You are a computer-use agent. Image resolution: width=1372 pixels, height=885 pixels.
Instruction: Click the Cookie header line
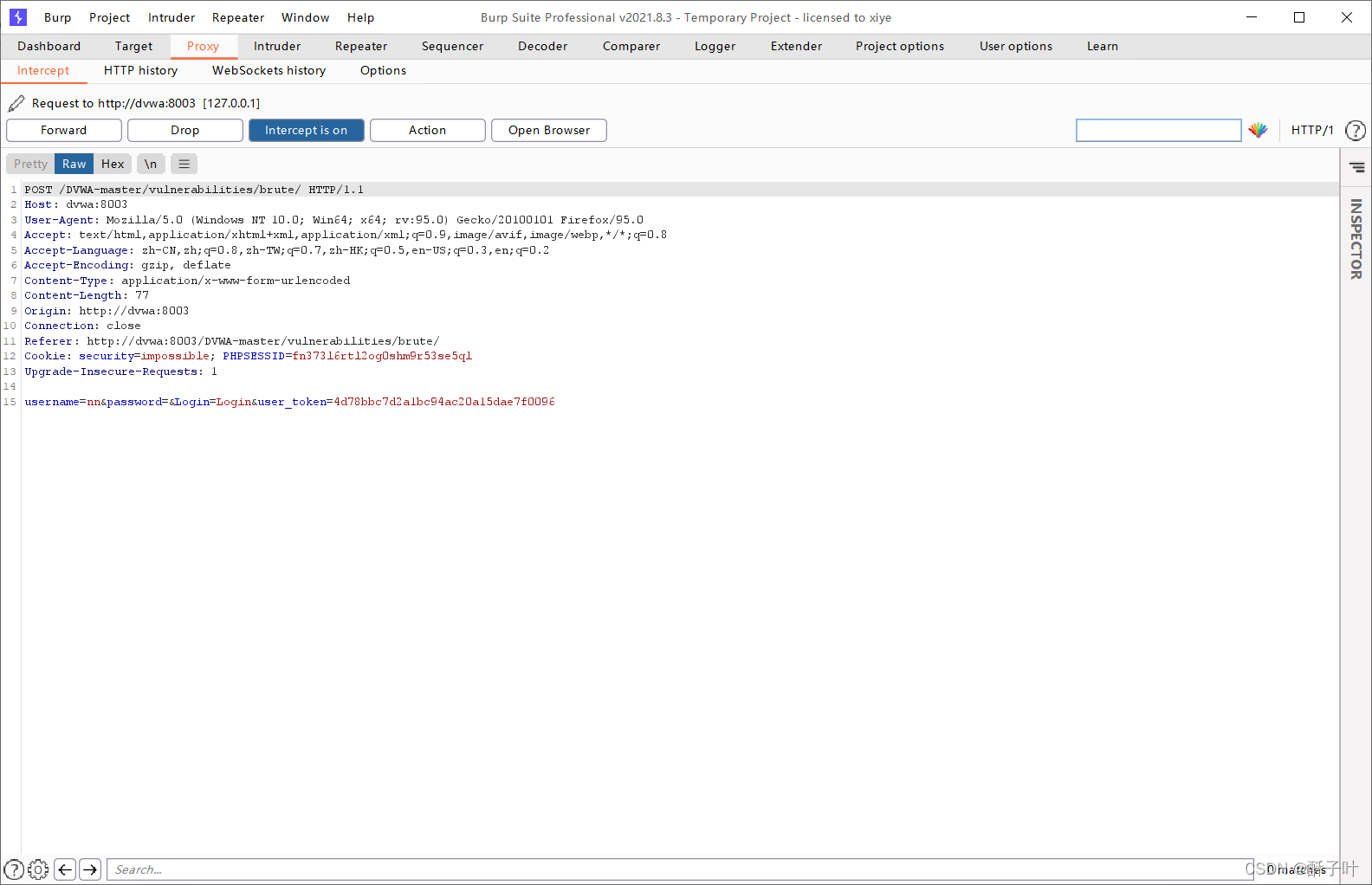(x=249, y=356)
